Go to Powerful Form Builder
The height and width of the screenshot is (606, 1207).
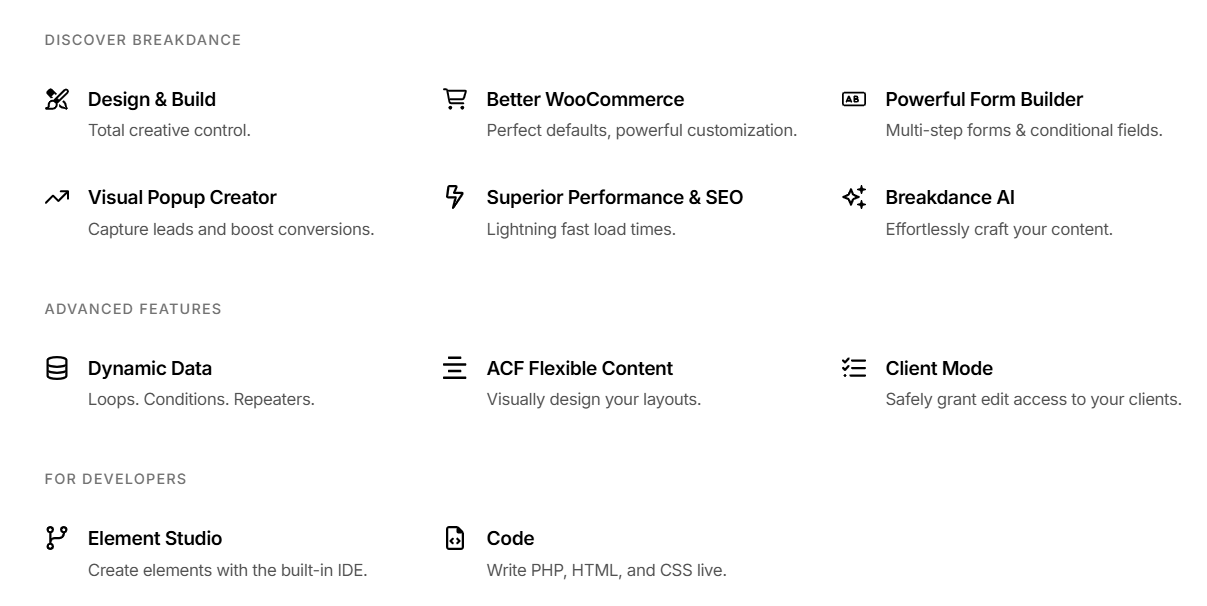tap(984, 99)
